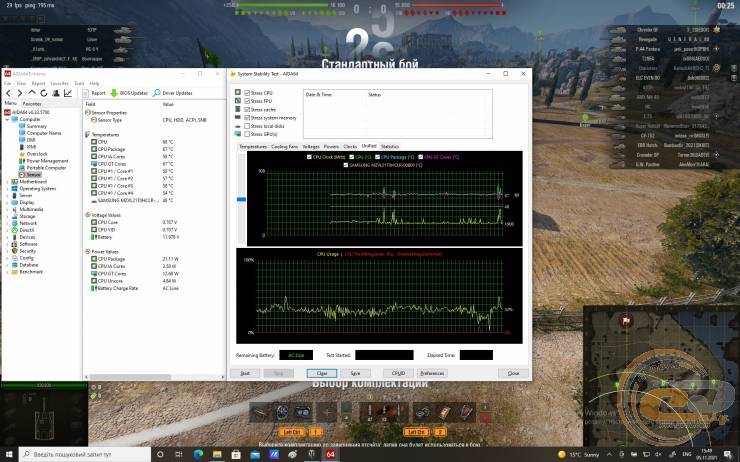The width and height of the screenshot is (740, 462).
Task: Click Start button in Stability Test
Action: click(245, 373)
